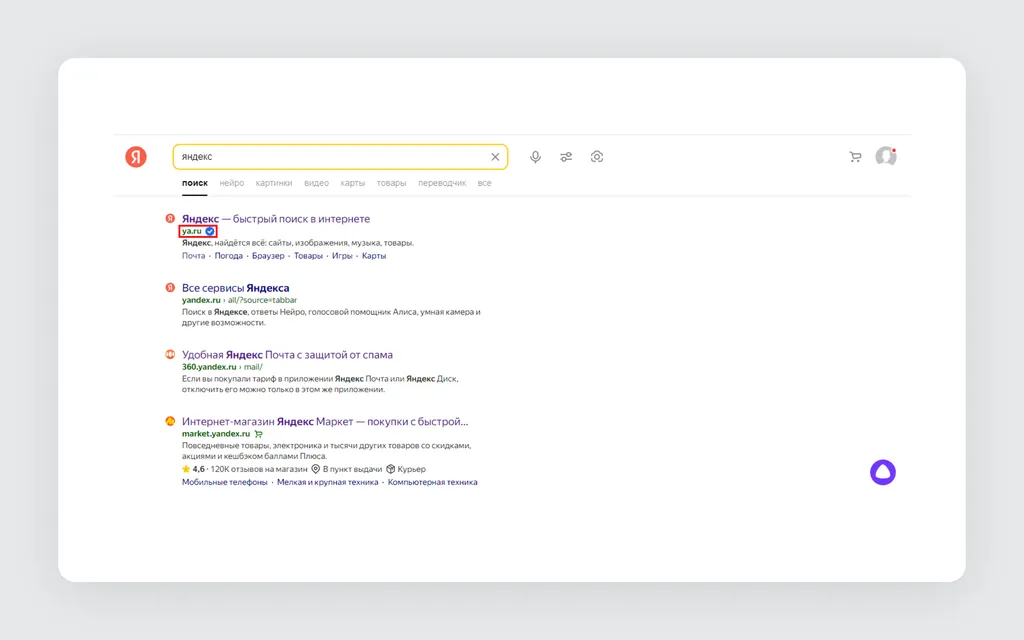Click the Yandex logo icon
This screenshot has width=1024, height=640.
[136, 157]
